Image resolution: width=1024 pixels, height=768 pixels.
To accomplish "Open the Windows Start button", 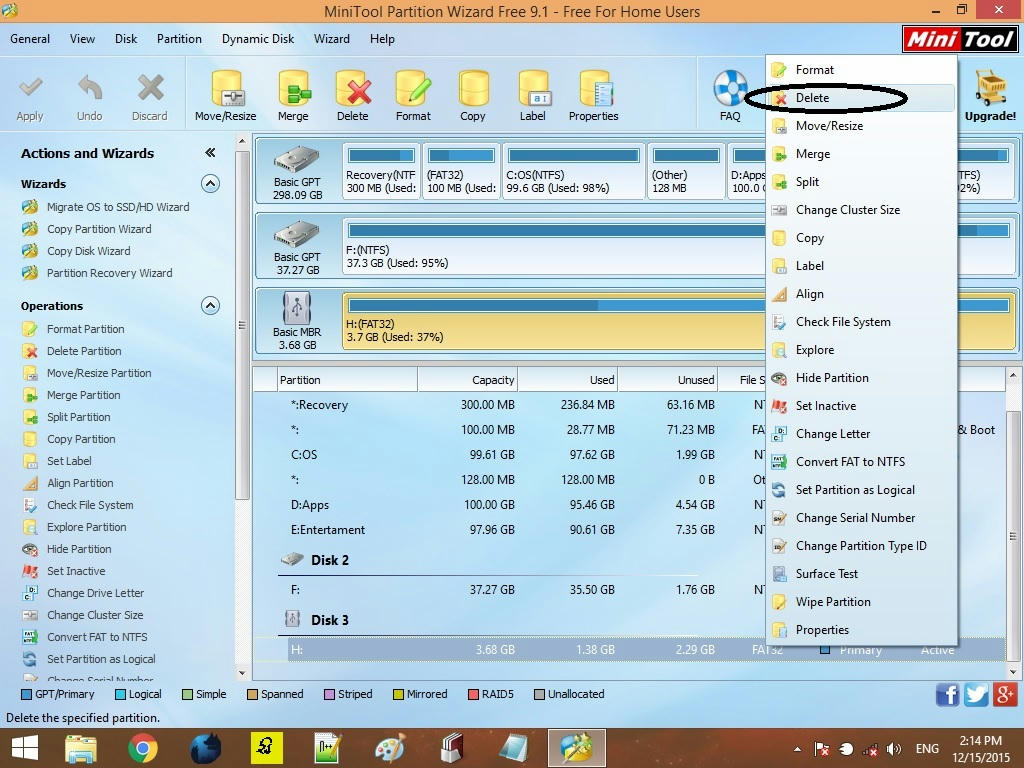I will (x=25, y=748).
